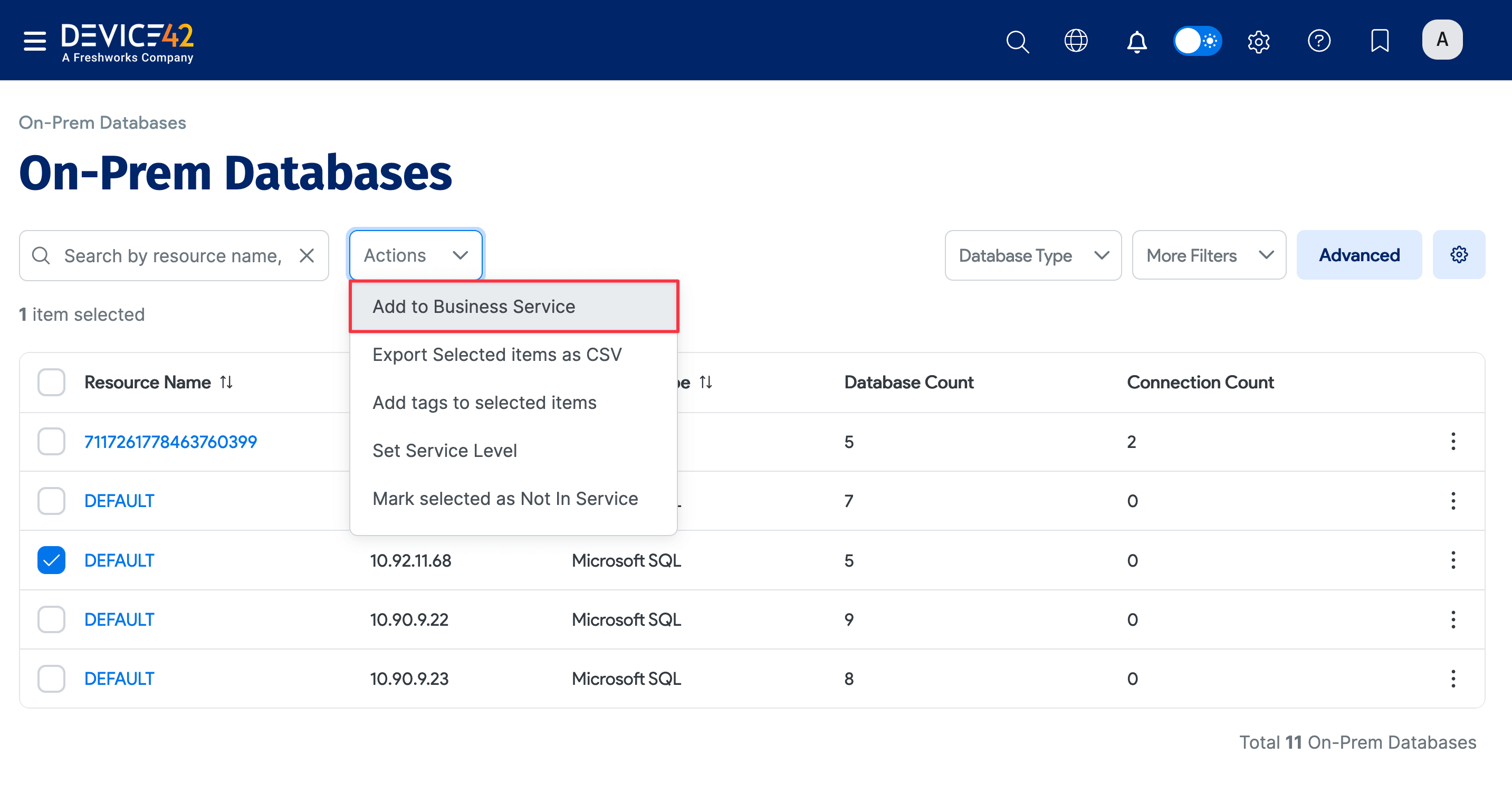
Task: Open the settings gear in header
Action: (1258, 42)
